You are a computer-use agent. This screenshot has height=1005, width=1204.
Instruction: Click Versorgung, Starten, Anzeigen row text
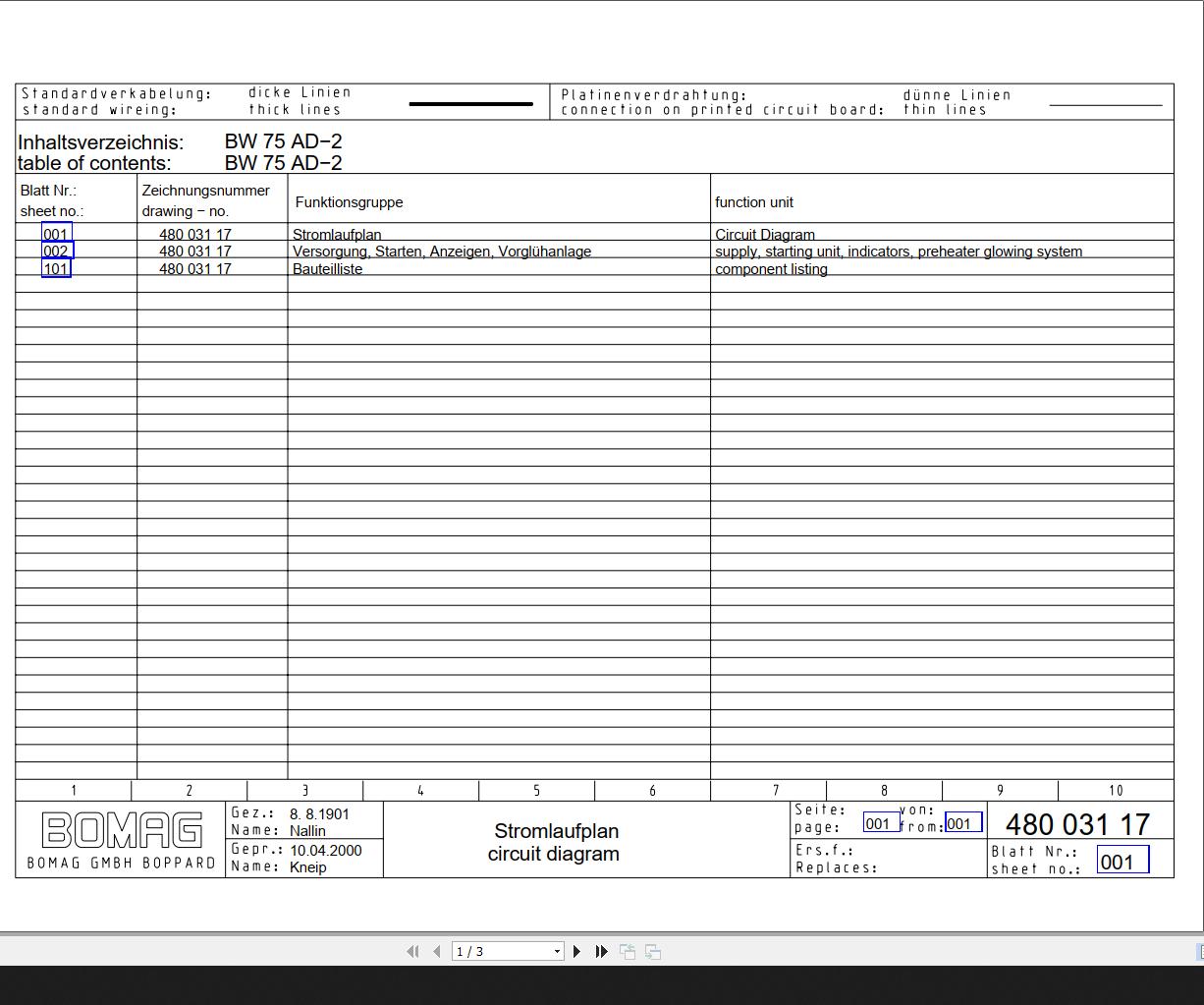click(x=442, y=251)
